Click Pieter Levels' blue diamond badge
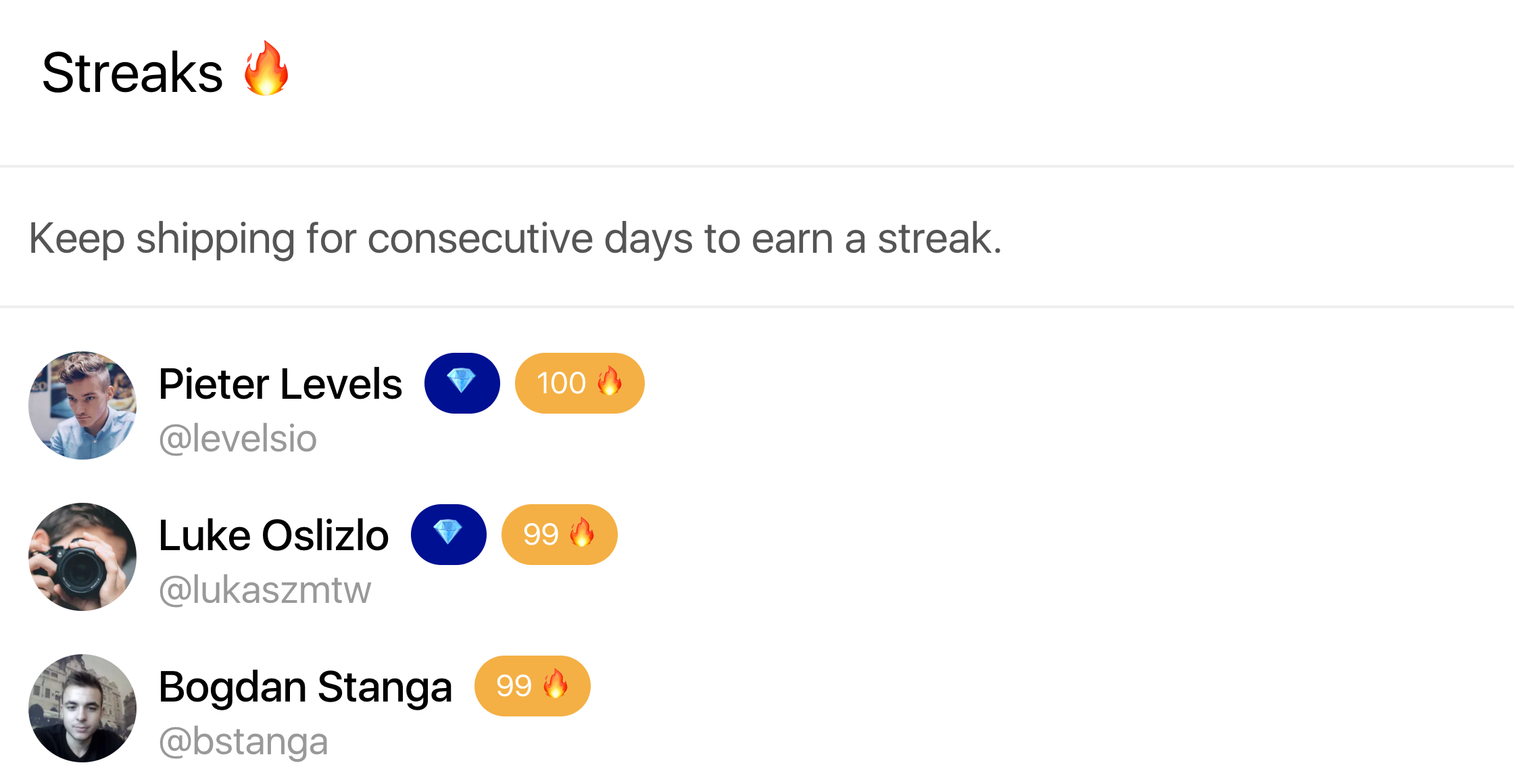The width and height of the screenshot is (1514, 784). click(462, 383)
